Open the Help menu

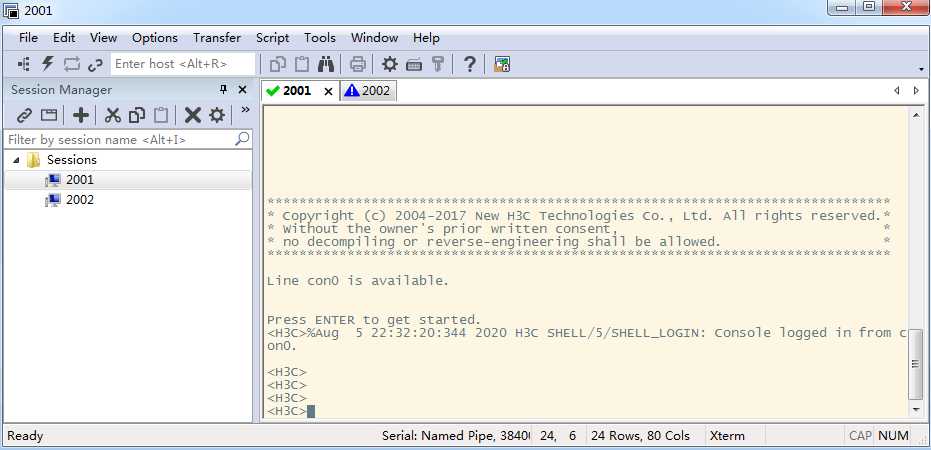pos(426,37)
